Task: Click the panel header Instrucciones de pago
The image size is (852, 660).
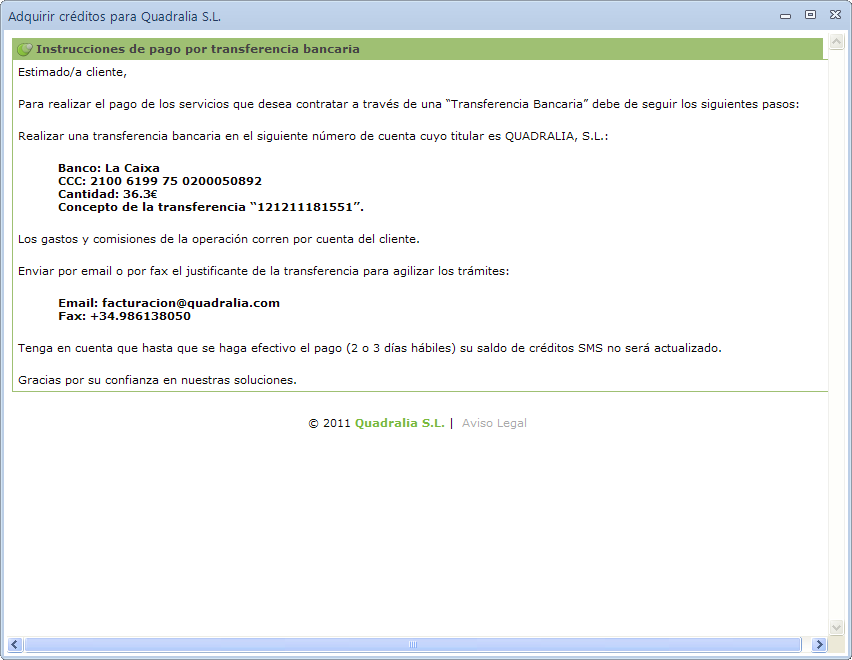Action: pos(197,49)
